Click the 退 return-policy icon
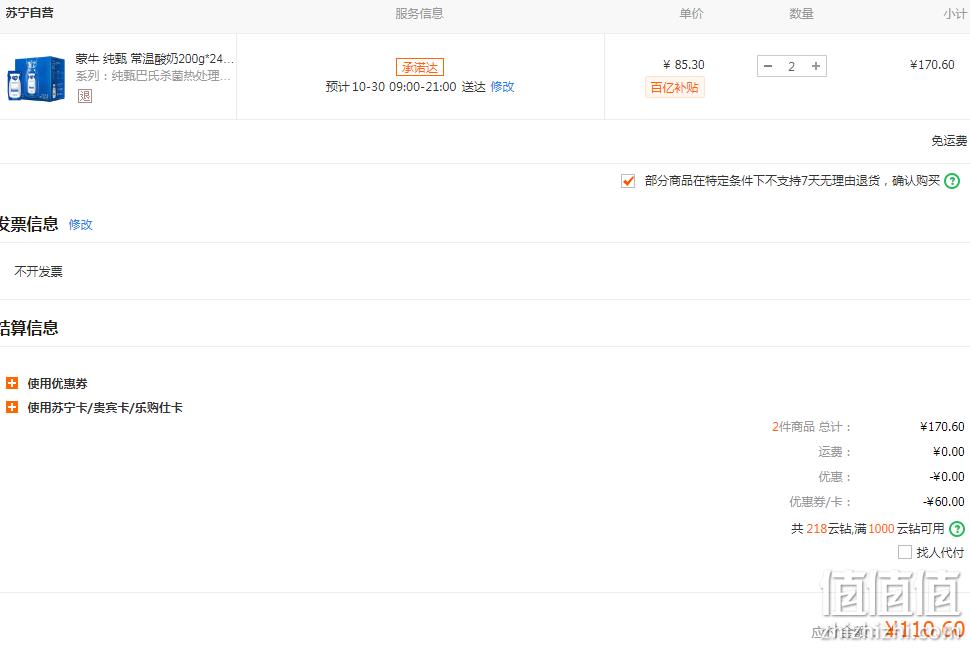970x649 pixels. [x=85, y=96]
